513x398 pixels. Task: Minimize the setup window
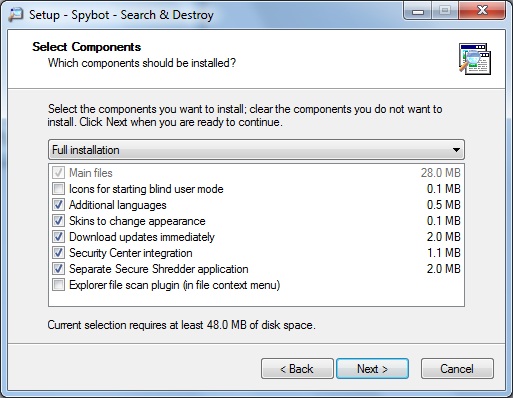418,11
